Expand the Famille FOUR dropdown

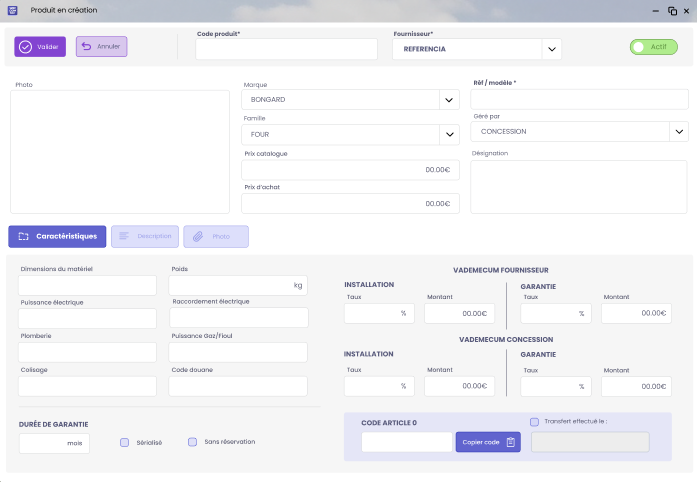click(x=448, y=134)
